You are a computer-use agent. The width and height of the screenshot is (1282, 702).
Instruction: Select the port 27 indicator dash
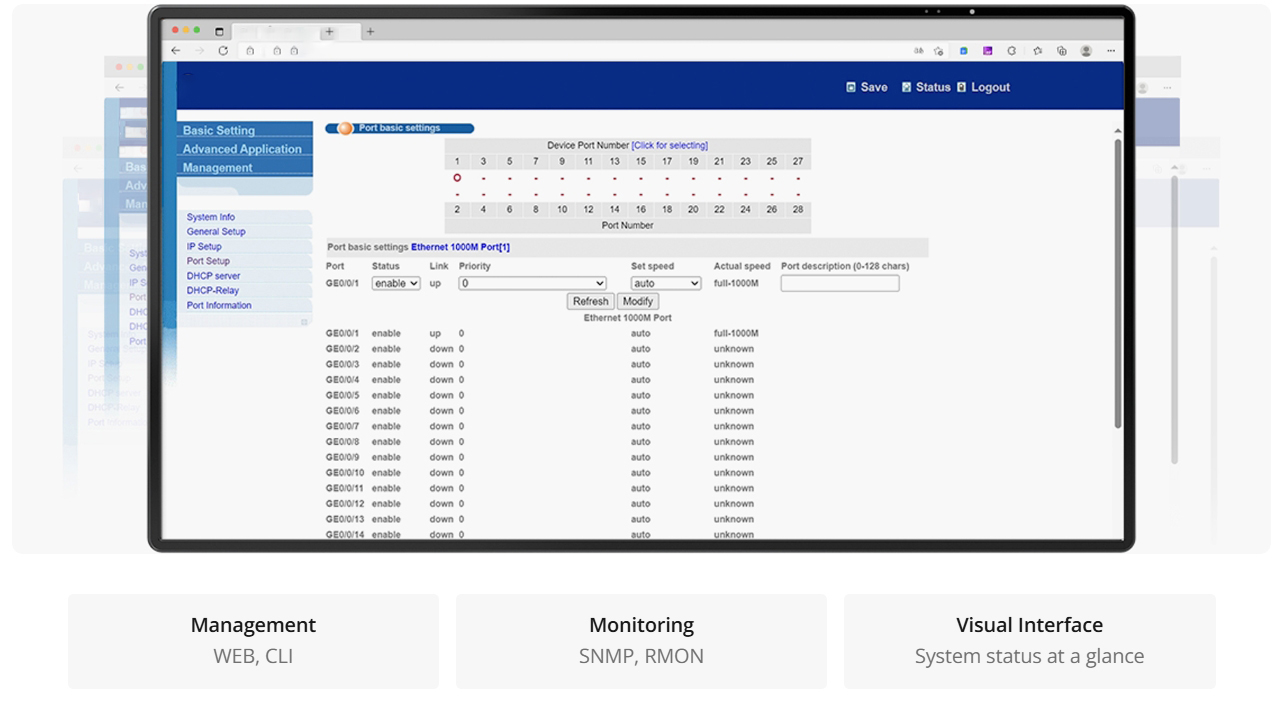tap(798, 179)
